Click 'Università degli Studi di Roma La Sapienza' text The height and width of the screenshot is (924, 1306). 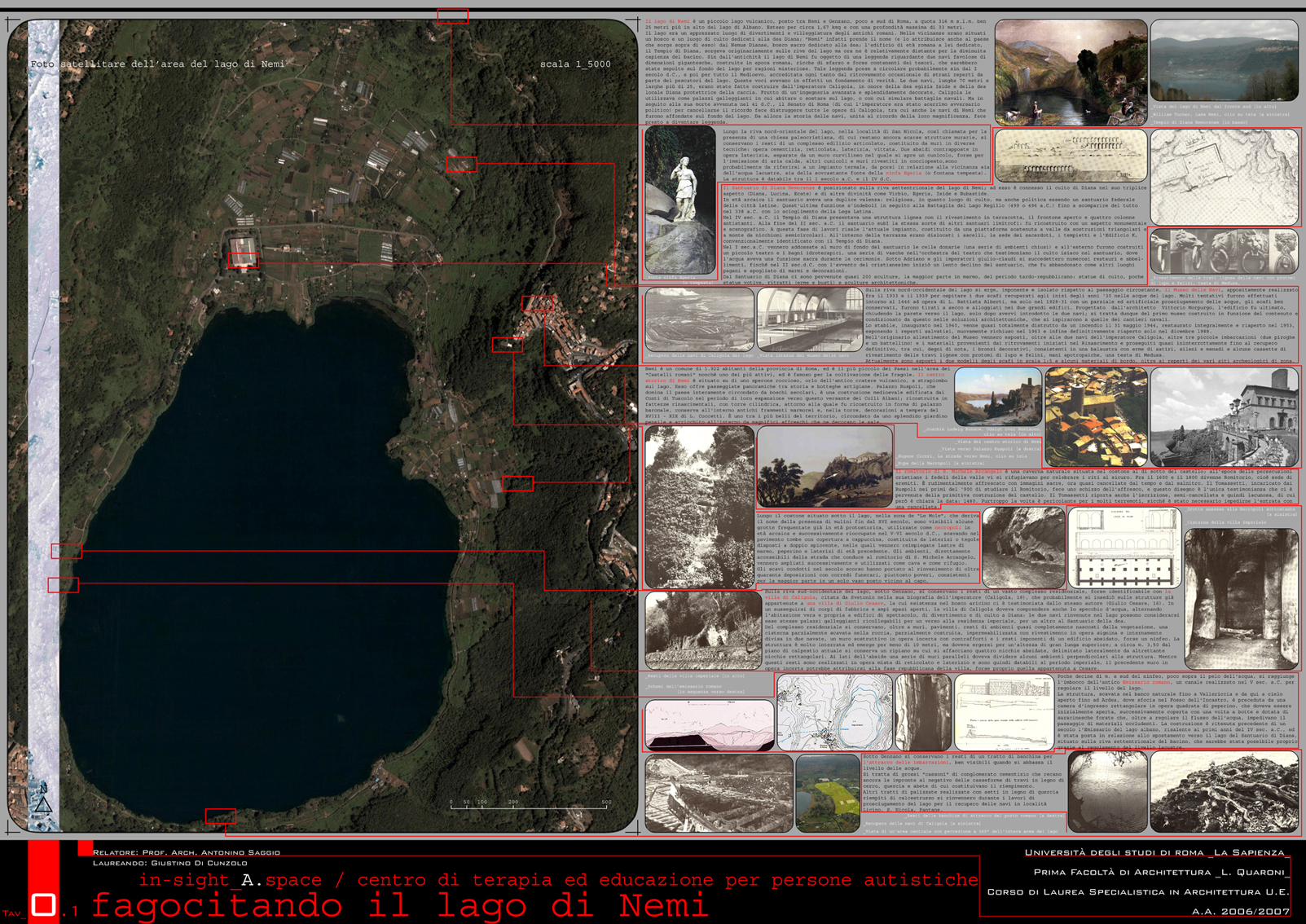[x=1156, y=852]
